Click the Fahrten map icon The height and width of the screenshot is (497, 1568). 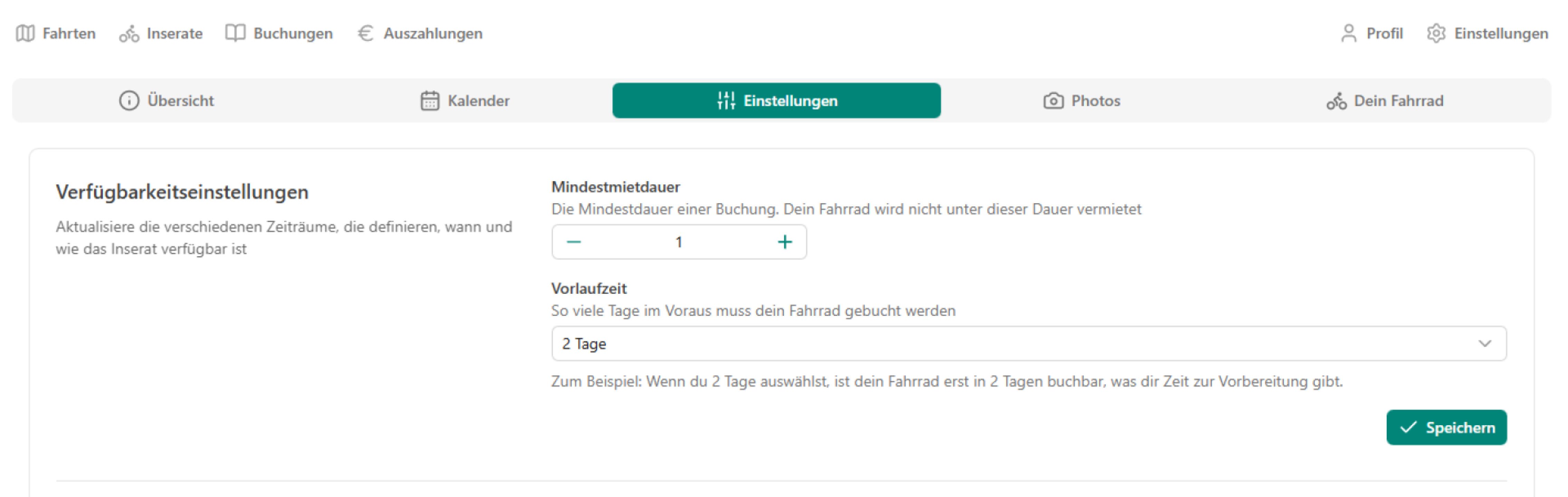click(x=25, y=33)
